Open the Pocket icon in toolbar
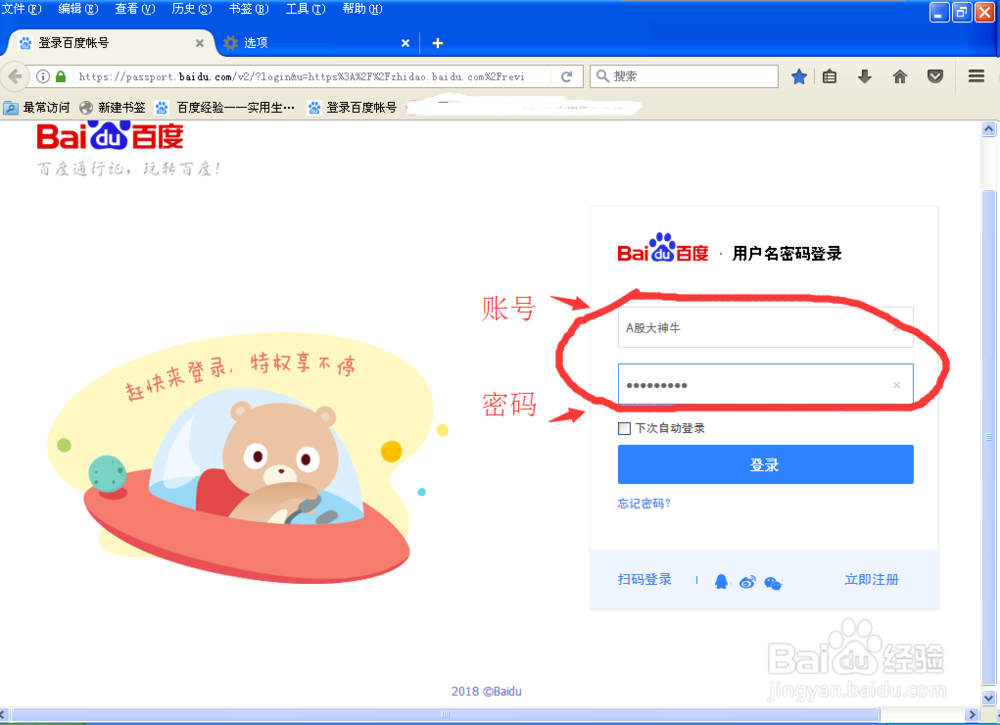Screen dimensions: 1000x725 (x=935, y=77)
